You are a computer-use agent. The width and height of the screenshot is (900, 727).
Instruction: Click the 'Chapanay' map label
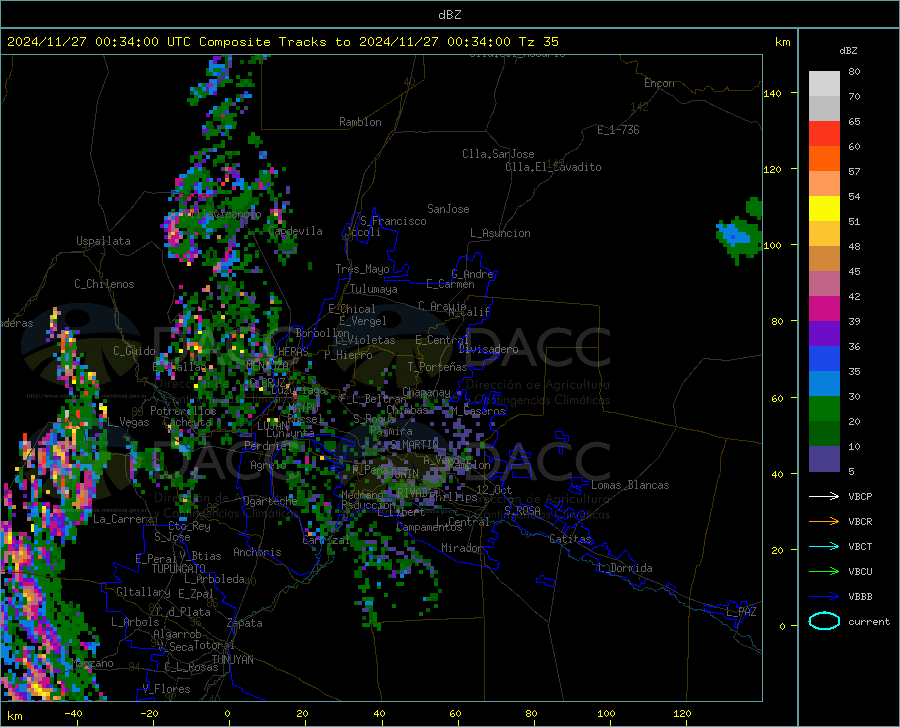click(426, 392)
